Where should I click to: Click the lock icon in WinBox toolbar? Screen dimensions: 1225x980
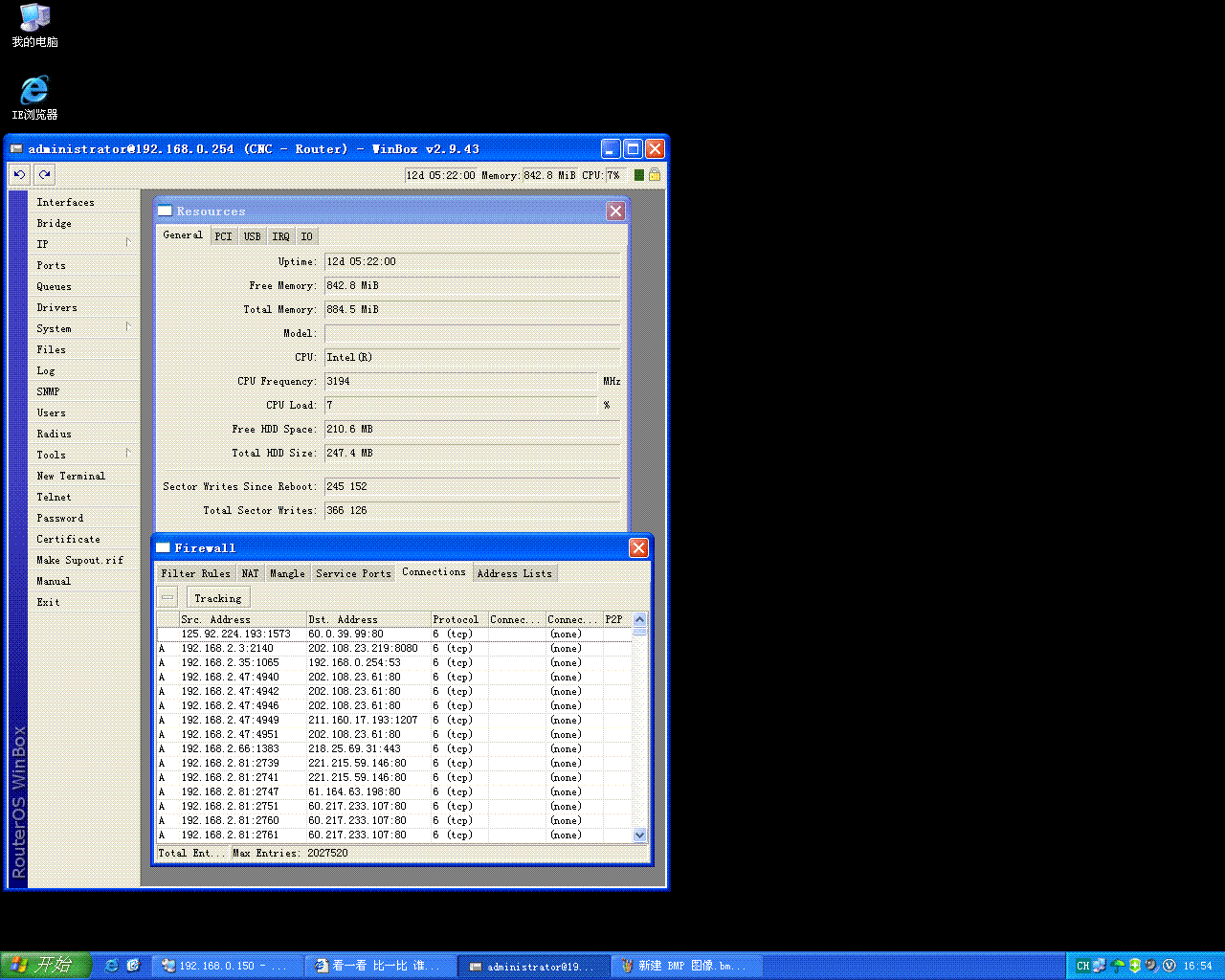pos(655,174)
